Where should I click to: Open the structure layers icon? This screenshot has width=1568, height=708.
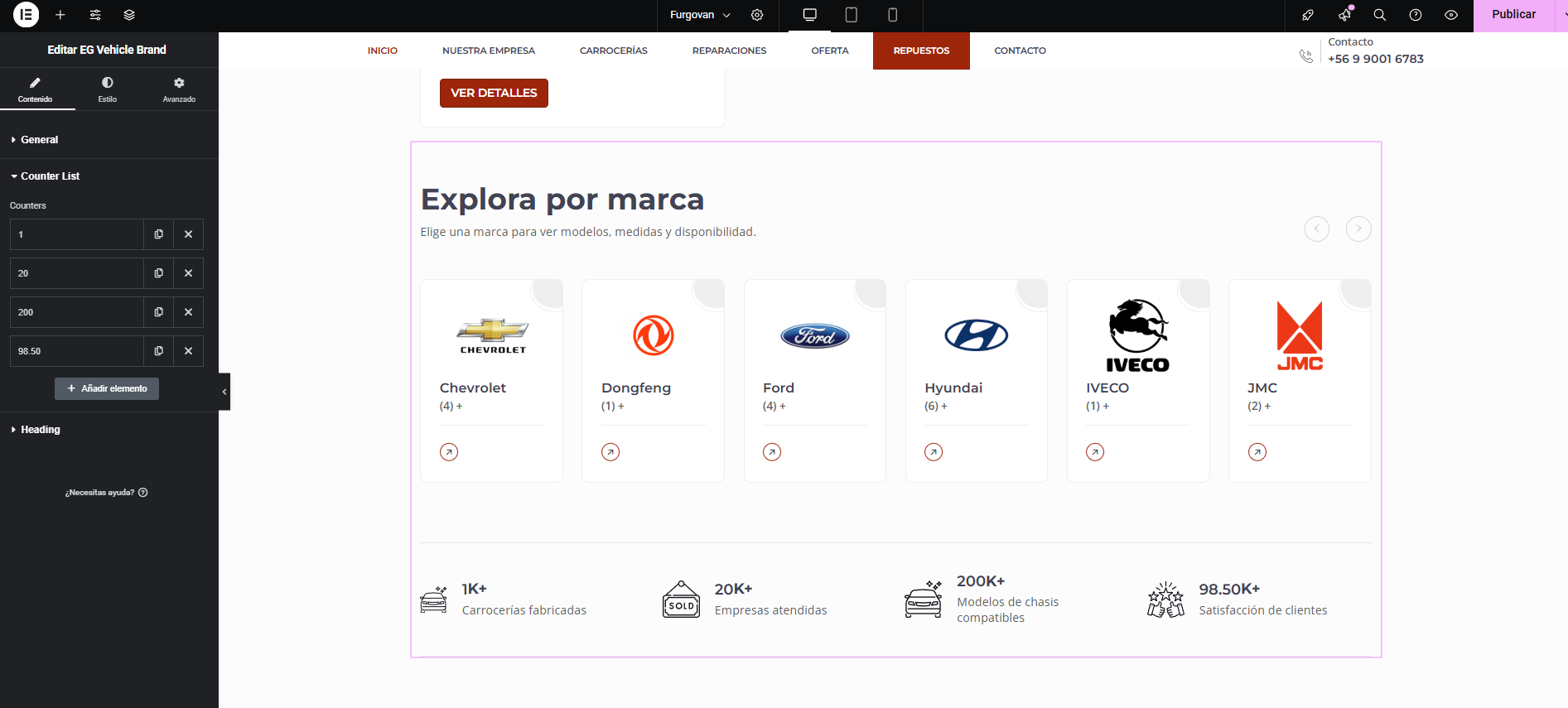click(129, 15)
